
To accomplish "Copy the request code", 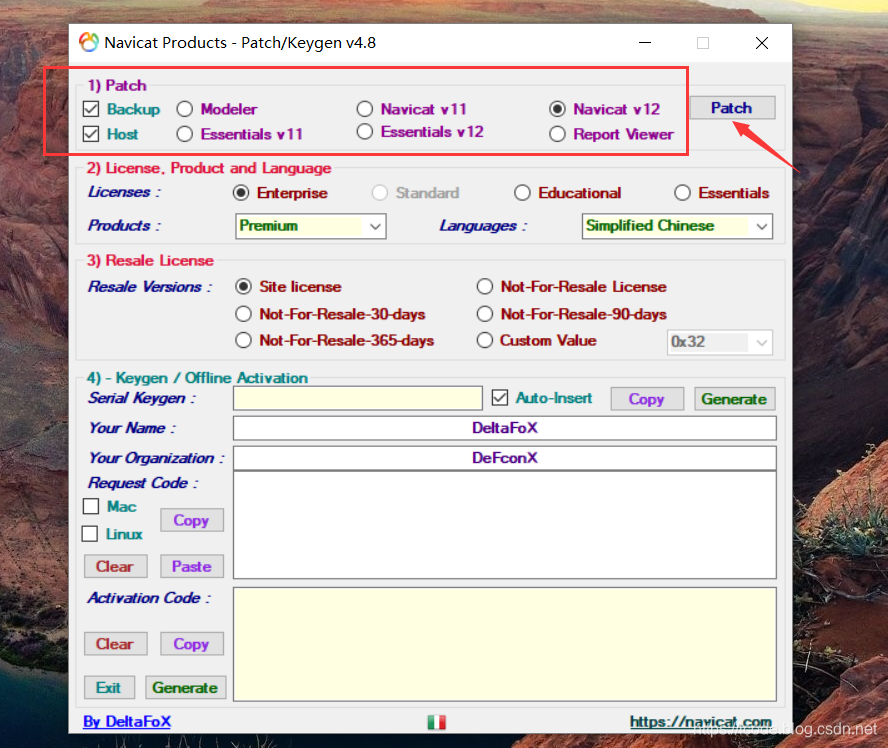I will 191,520.
